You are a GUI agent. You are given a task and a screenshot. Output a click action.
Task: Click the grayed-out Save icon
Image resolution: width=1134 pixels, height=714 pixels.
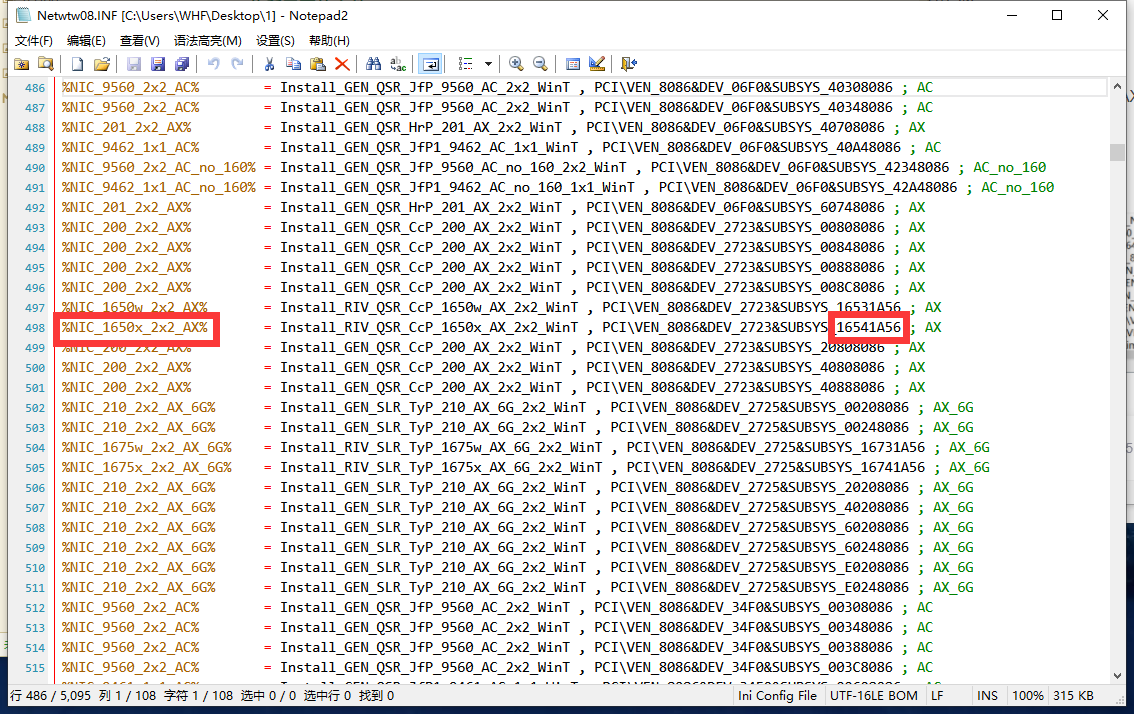(x=134, y=64)
